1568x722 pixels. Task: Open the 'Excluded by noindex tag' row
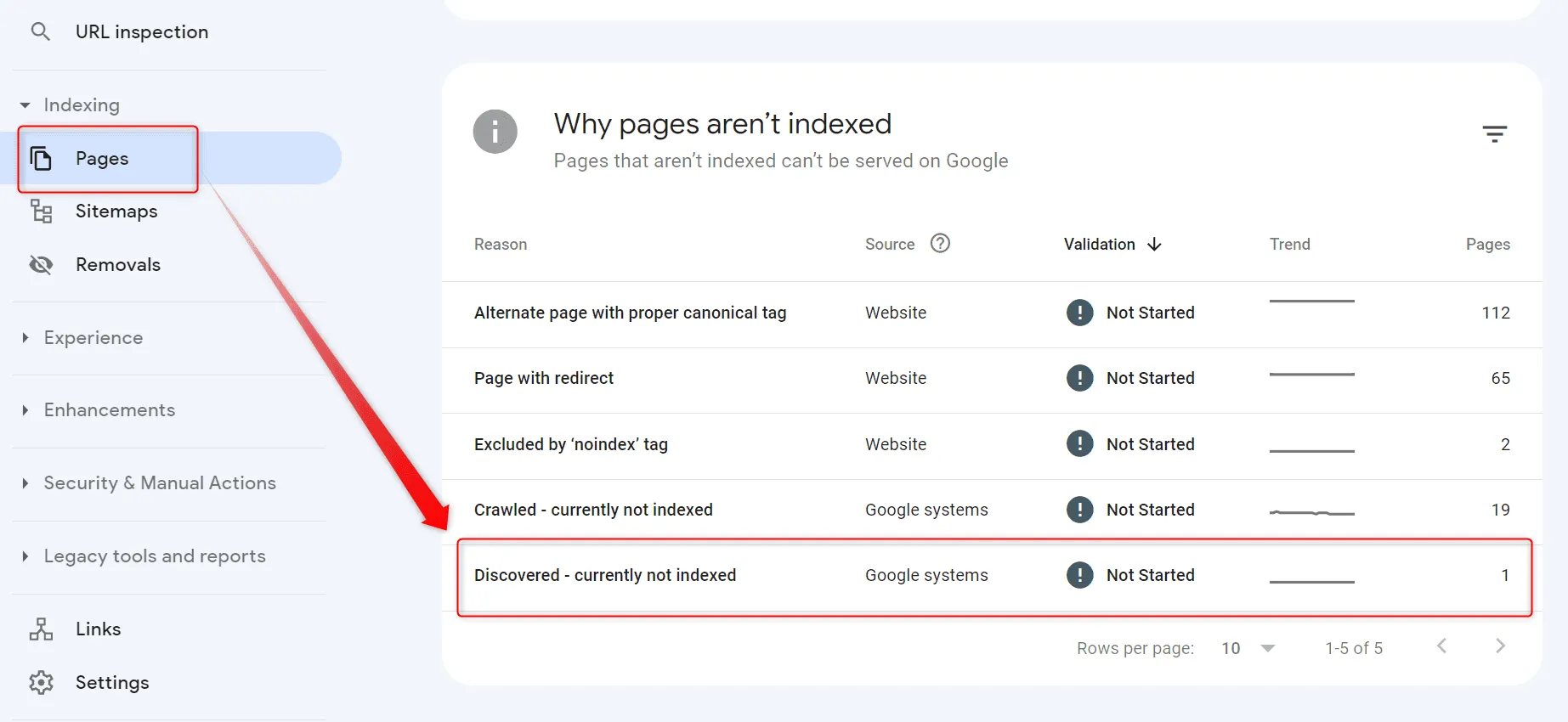click(992, 445)
